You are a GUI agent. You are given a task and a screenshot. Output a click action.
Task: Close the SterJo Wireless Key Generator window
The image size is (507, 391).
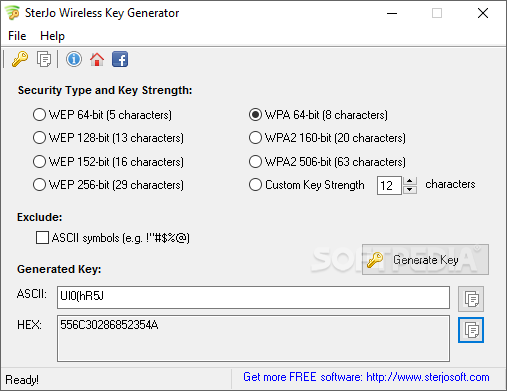[483, 13]
